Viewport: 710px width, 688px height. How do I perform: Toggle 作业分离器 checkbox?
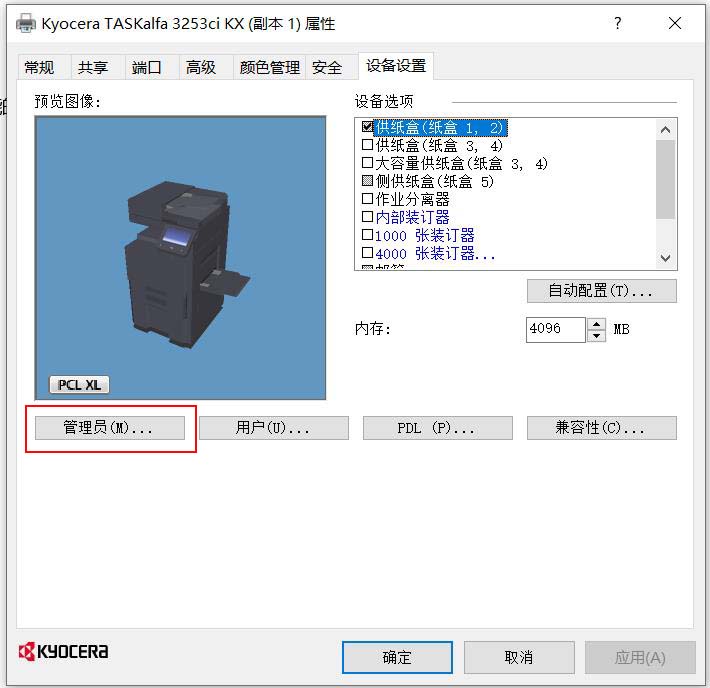coord(367,200)
